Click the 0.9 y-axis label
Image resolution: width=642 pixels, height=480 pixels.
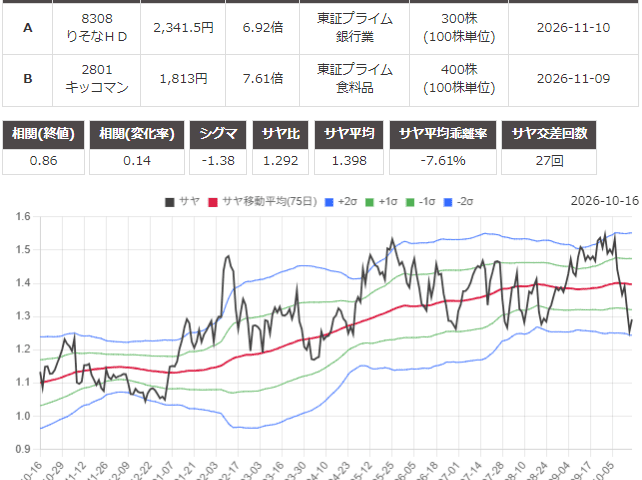23,449
